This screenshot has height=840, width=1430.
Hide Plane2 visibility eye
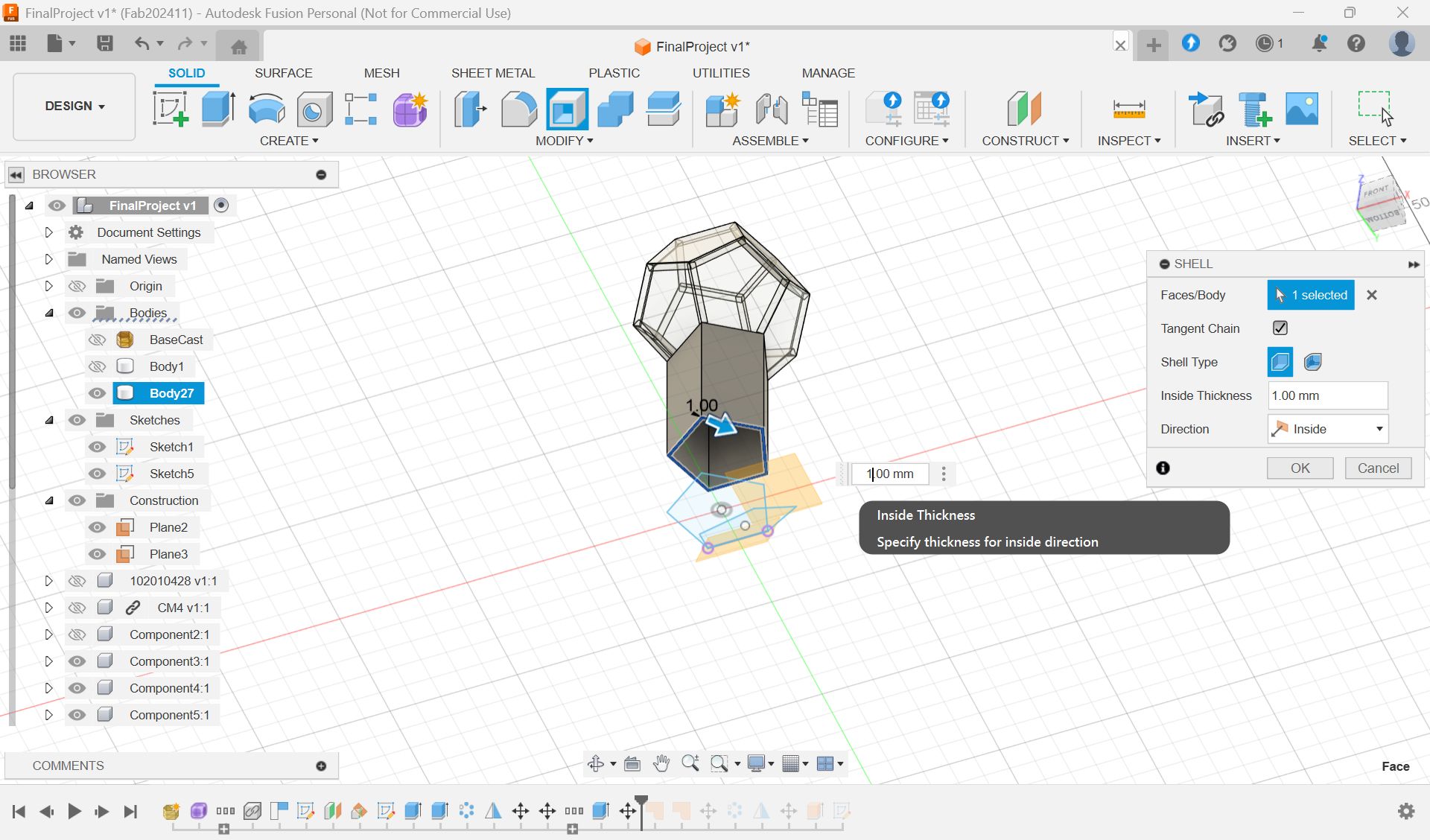pos(97,527)
